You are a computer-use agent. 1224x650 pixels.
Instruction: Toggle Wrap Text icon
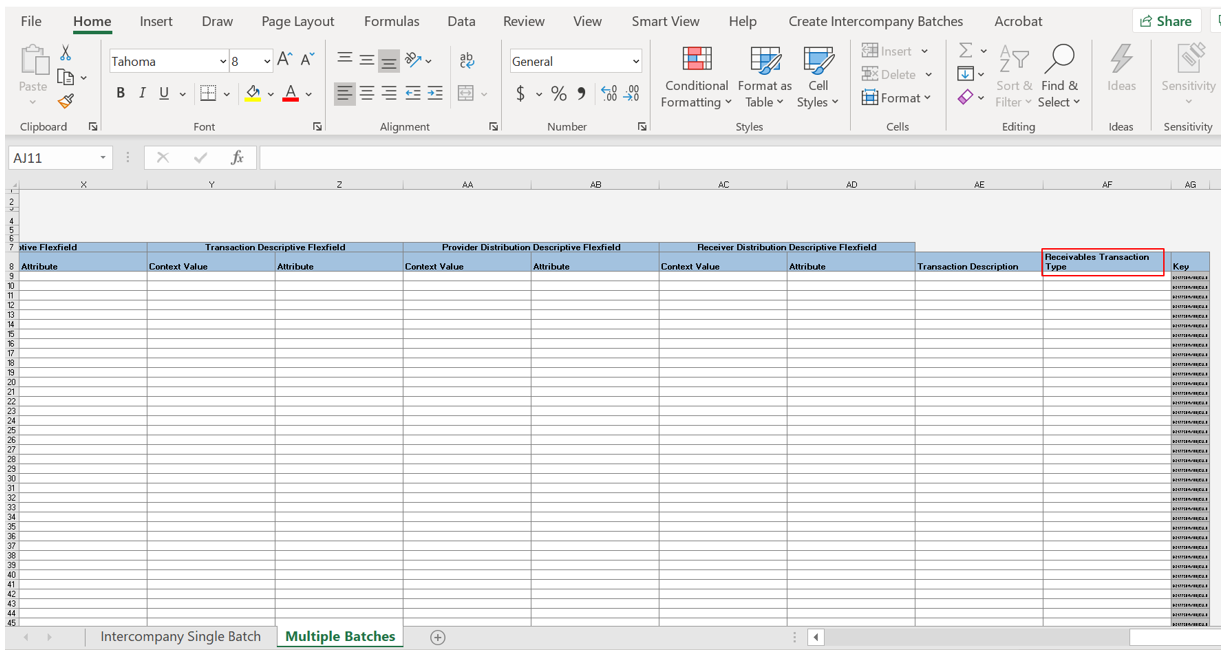pos(467,61)
